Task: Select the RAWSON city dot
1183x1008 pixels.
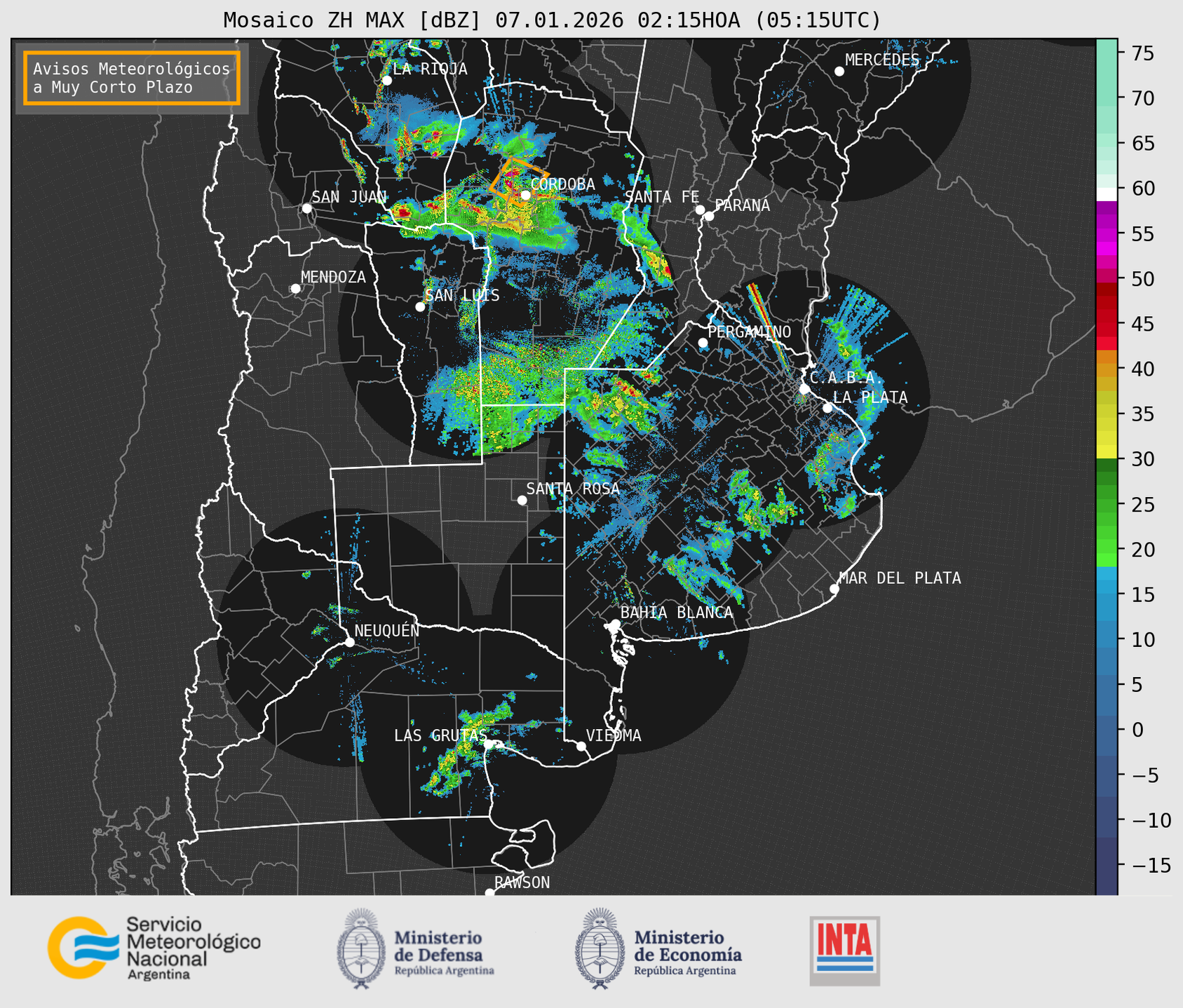Action: coord(489,892)
